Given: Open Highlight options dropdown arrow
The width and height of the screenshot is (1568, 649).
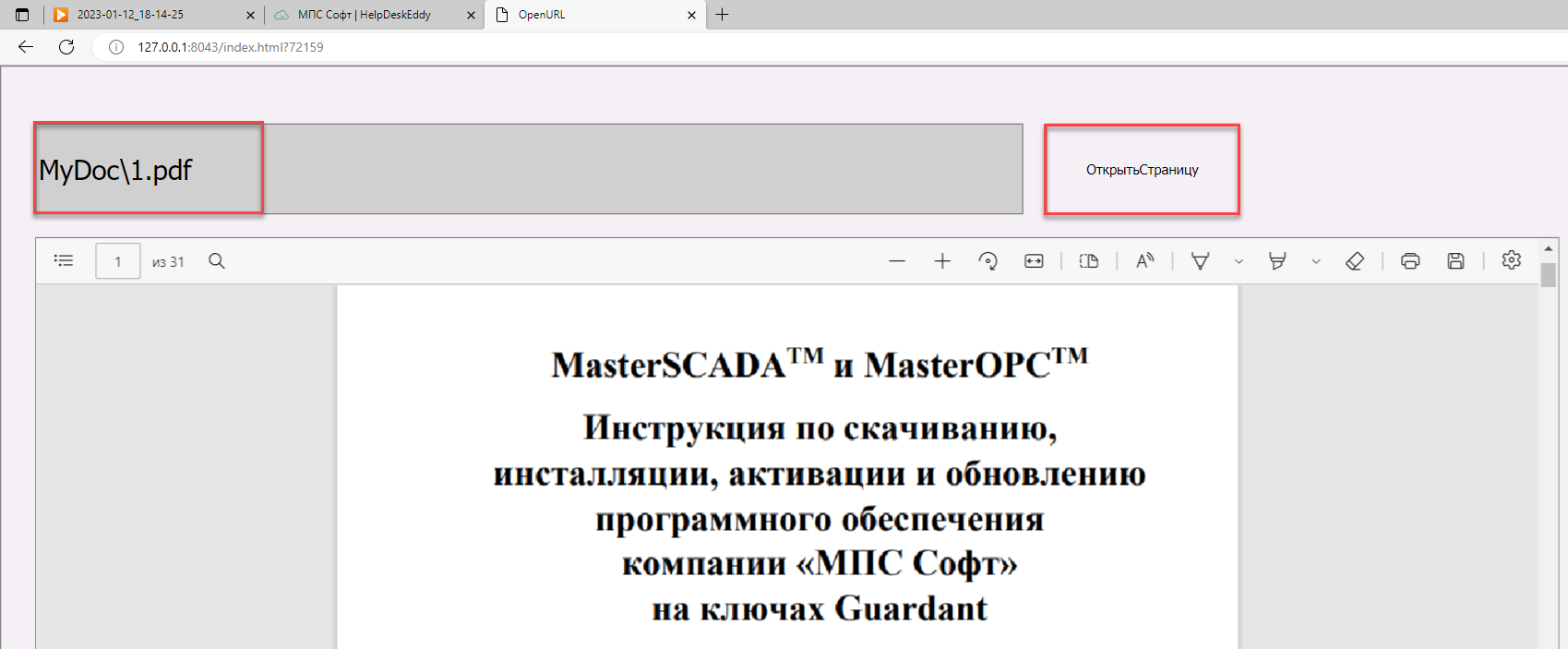Looking at the screenshot, I should pyautogui.click(x=1316, y=262).
